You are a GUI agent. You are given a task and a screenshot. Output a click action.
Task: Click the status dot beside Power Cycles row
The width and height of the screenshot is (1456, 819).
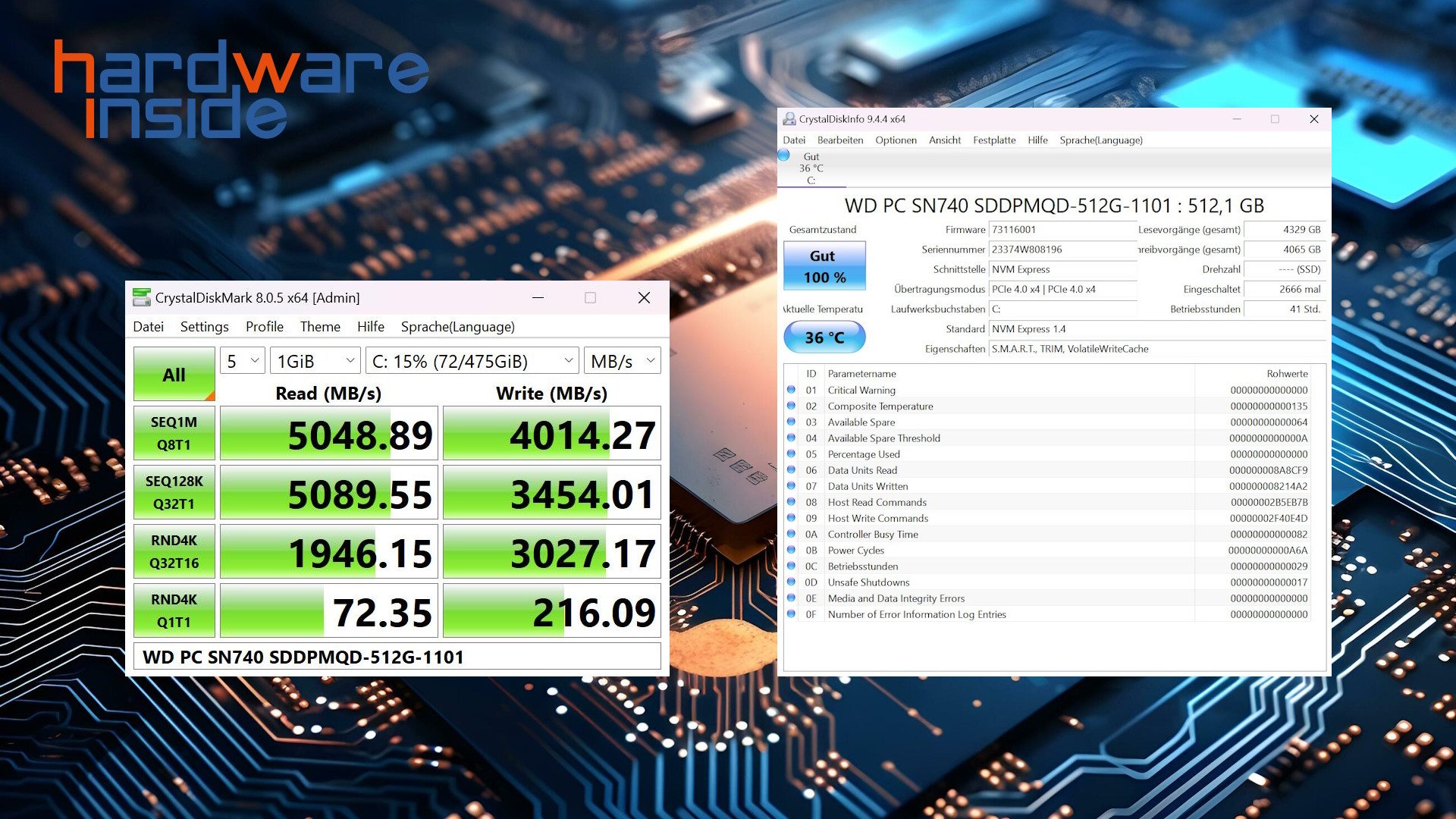(x=791, y=550)
